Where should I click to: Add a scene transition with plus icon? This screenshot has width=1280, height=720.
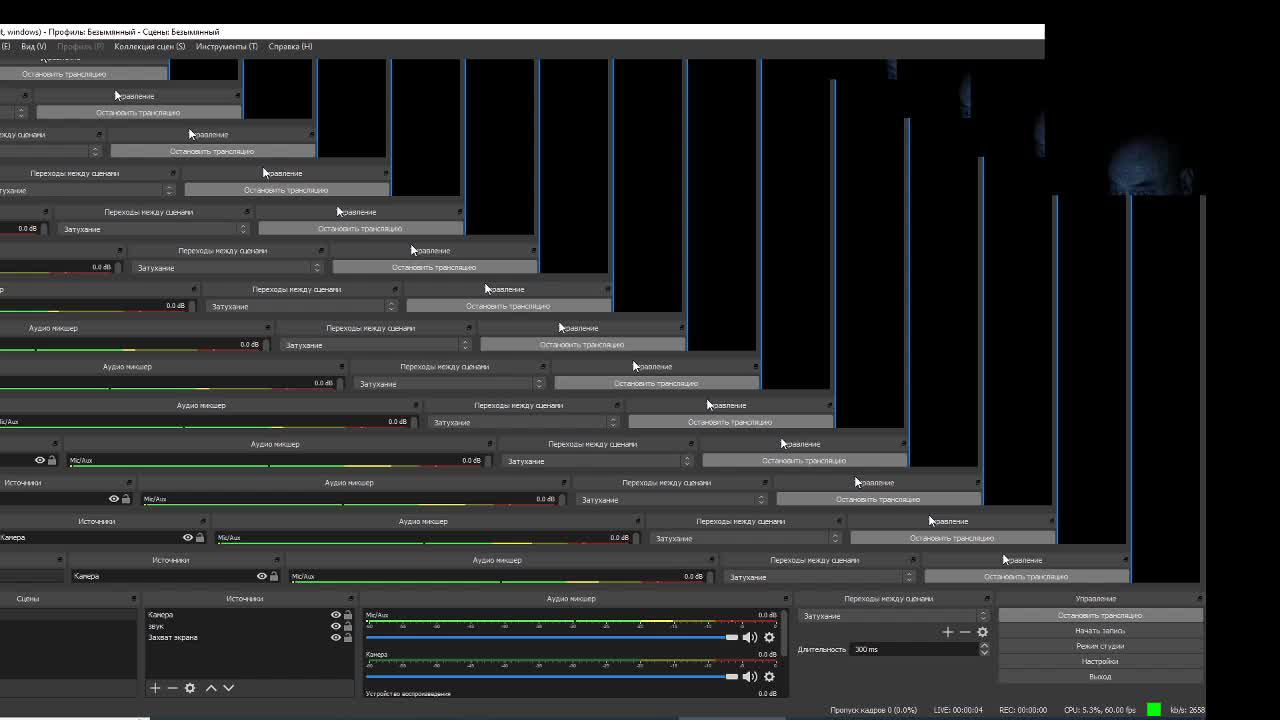948,632
